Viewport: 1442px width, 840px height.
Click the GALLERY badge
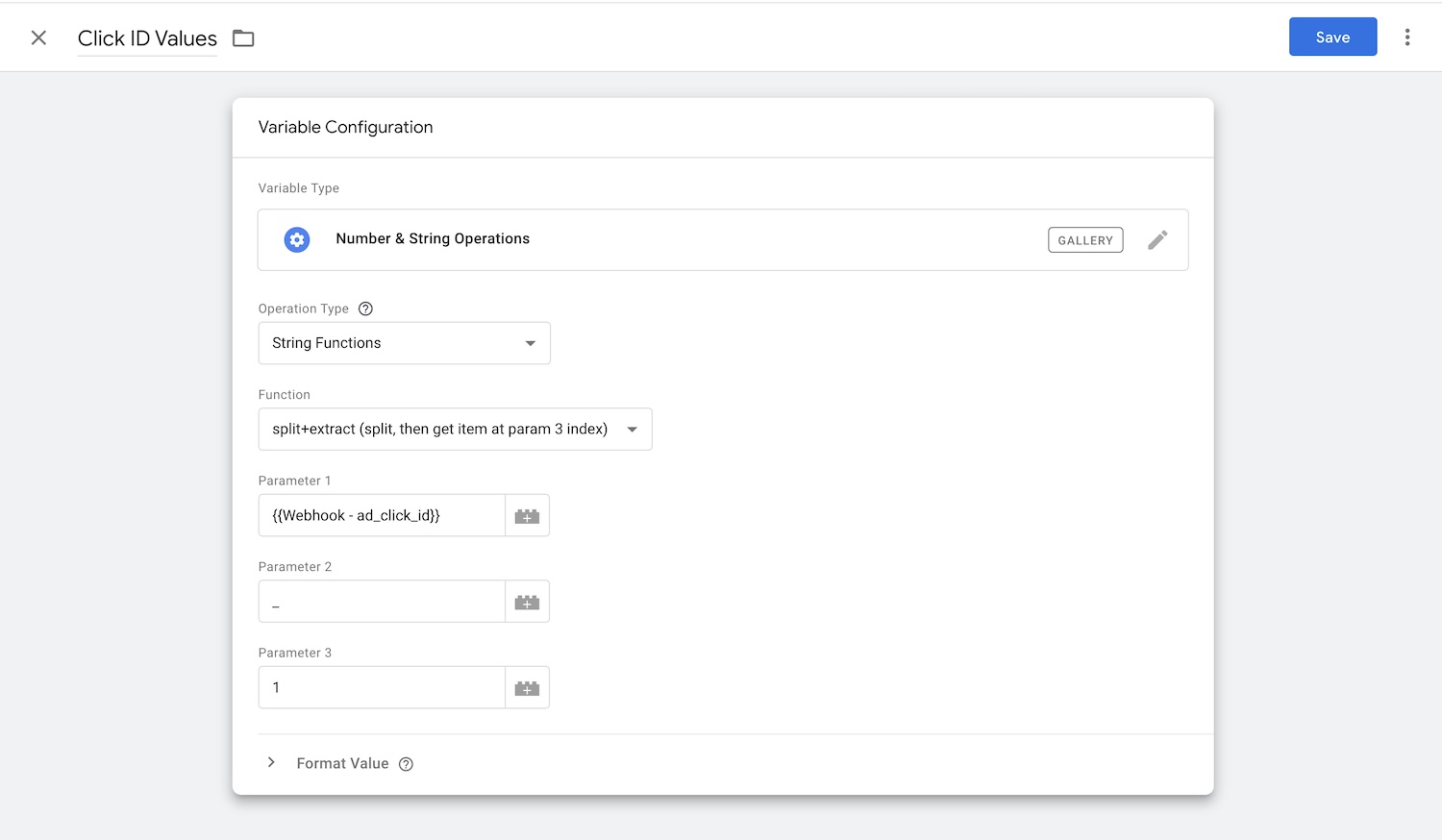click(x=1085, y=240)
